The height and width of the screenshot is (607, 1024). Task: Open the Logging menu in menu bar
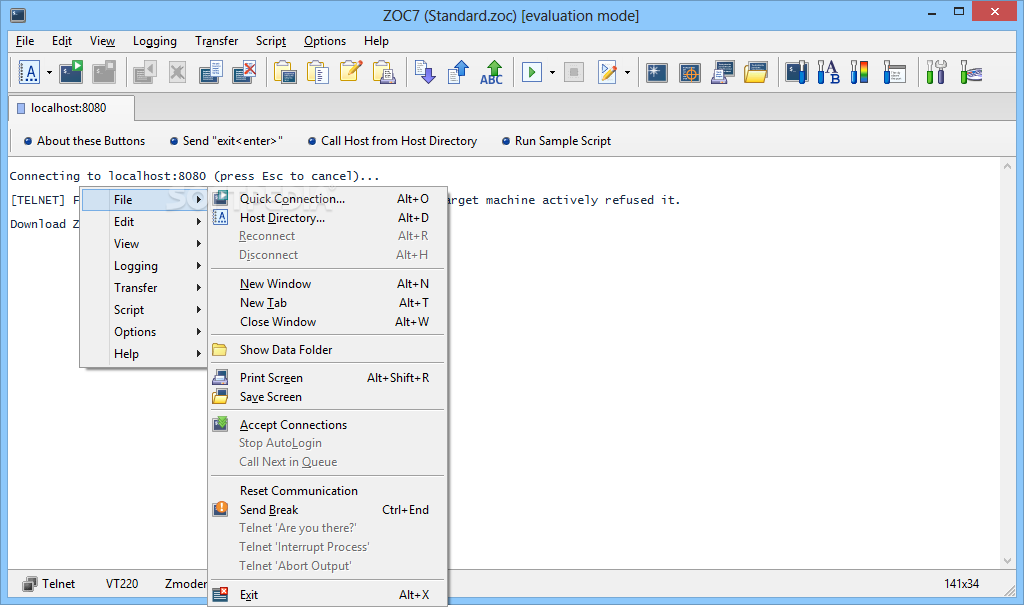[x=155, y=41]
